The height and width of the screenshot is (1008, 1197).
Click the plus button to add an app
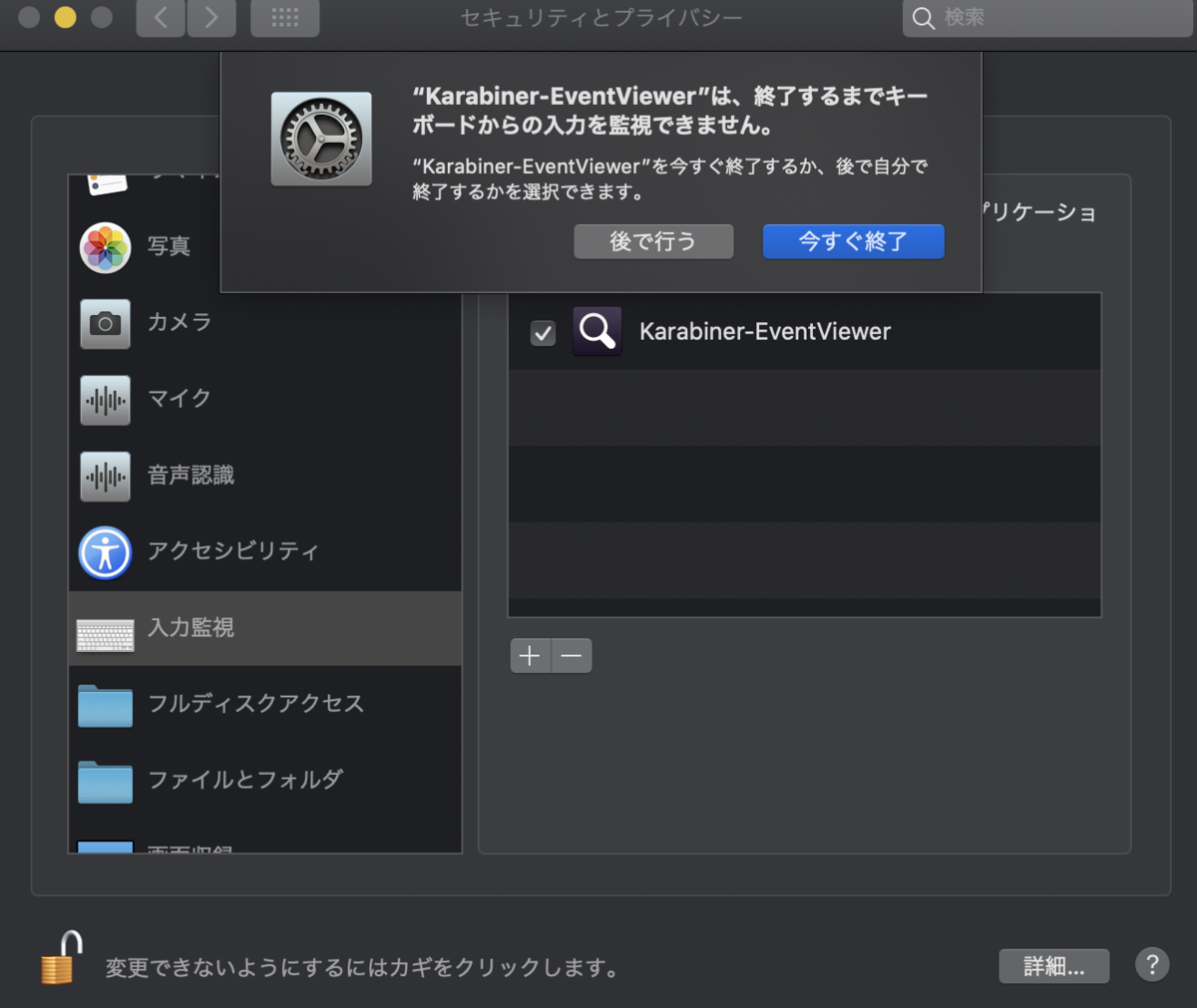[531, 656]
